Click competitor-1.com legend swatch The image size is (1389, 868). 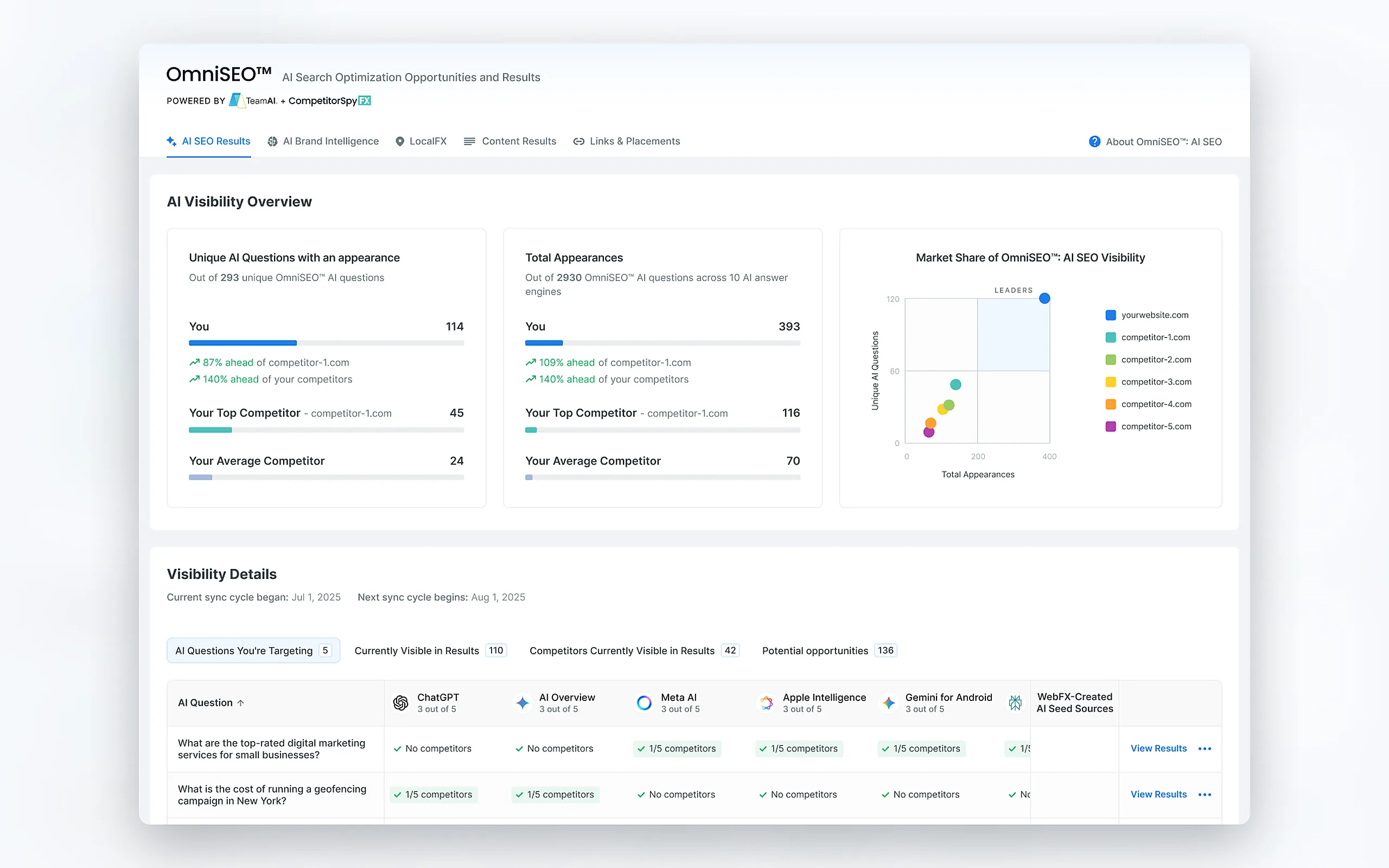click(x=1111, y=337)
